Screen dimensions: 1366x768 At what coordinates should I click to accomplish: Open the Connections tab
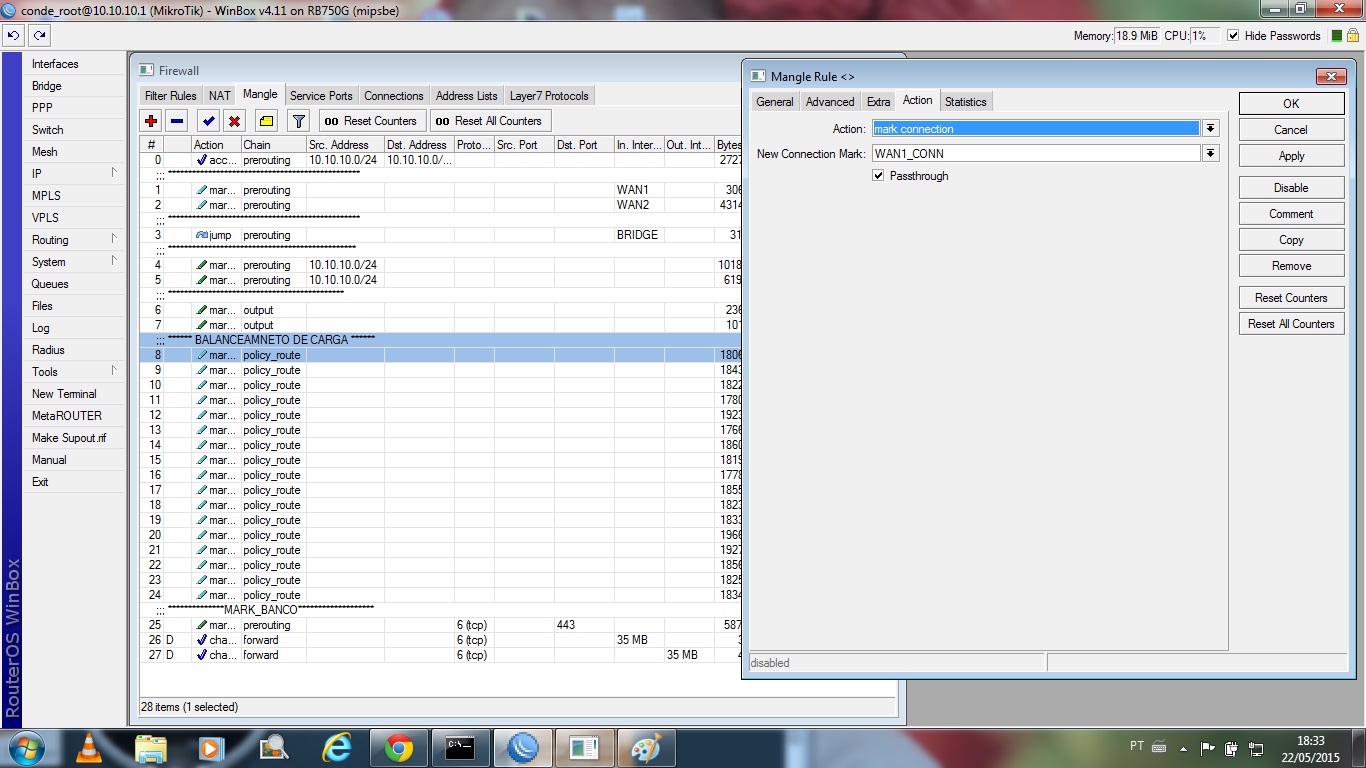394,96
